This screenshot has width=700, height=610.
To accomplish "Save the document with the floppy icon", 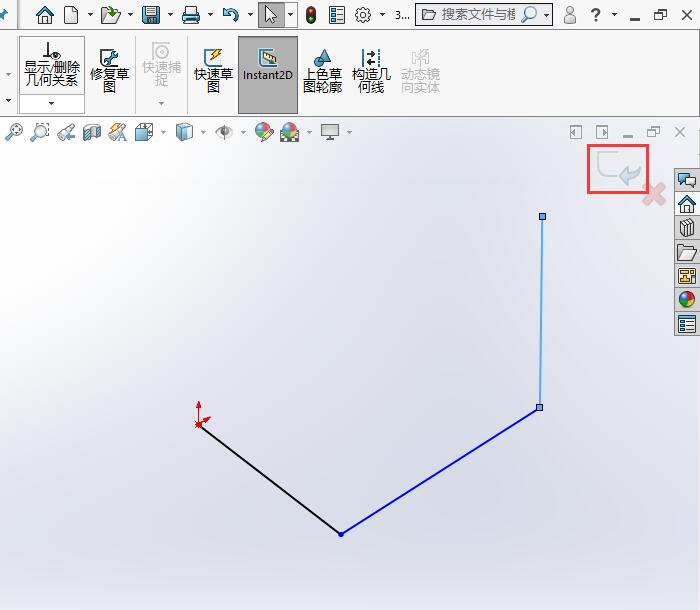I will [x=151, y=15].
